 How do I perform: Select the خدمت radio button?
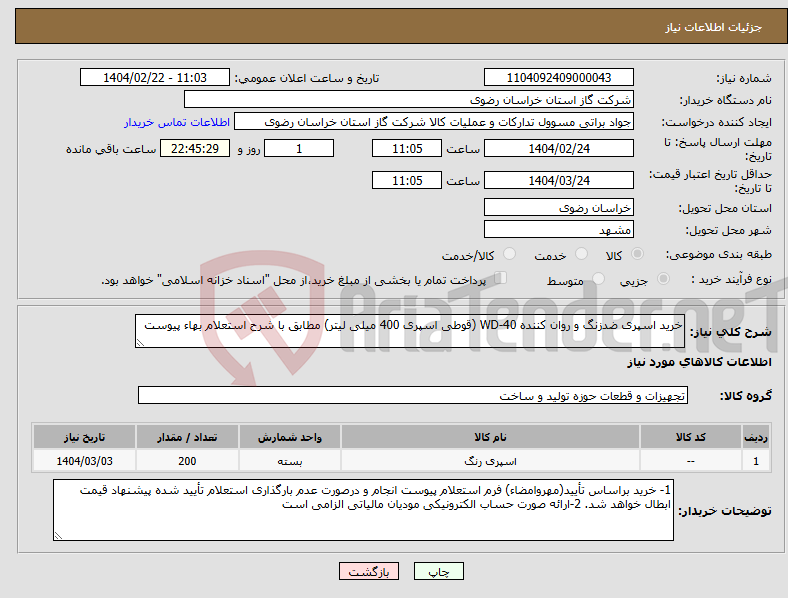(x=581, y=254)
